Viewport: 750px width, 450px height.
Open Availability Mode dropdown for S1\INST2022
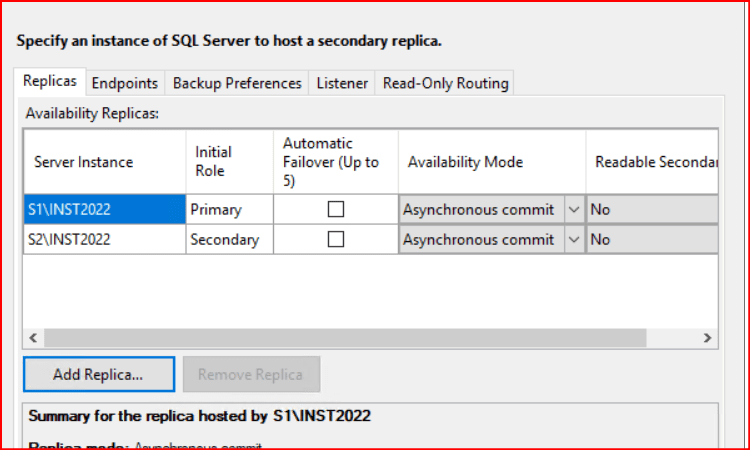(x=574, y=210)
